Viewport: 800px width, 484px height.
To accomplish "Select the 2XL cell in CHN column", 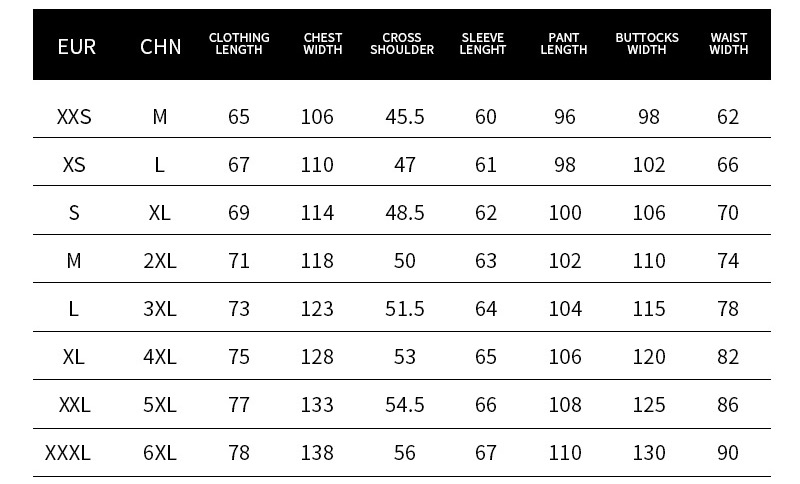I will pos(160,261).
